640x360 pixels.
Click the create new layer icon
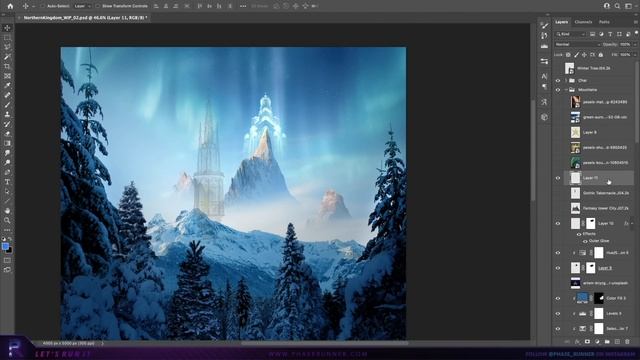click(617, 342)
